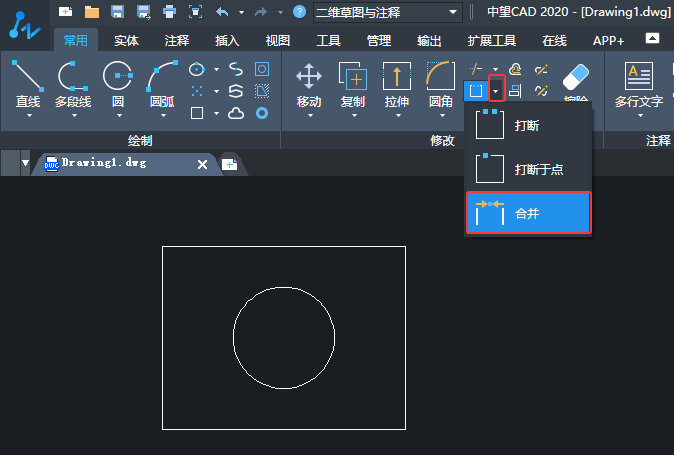
Task: Click the ellipse draw icon
Action: (197, 69)
